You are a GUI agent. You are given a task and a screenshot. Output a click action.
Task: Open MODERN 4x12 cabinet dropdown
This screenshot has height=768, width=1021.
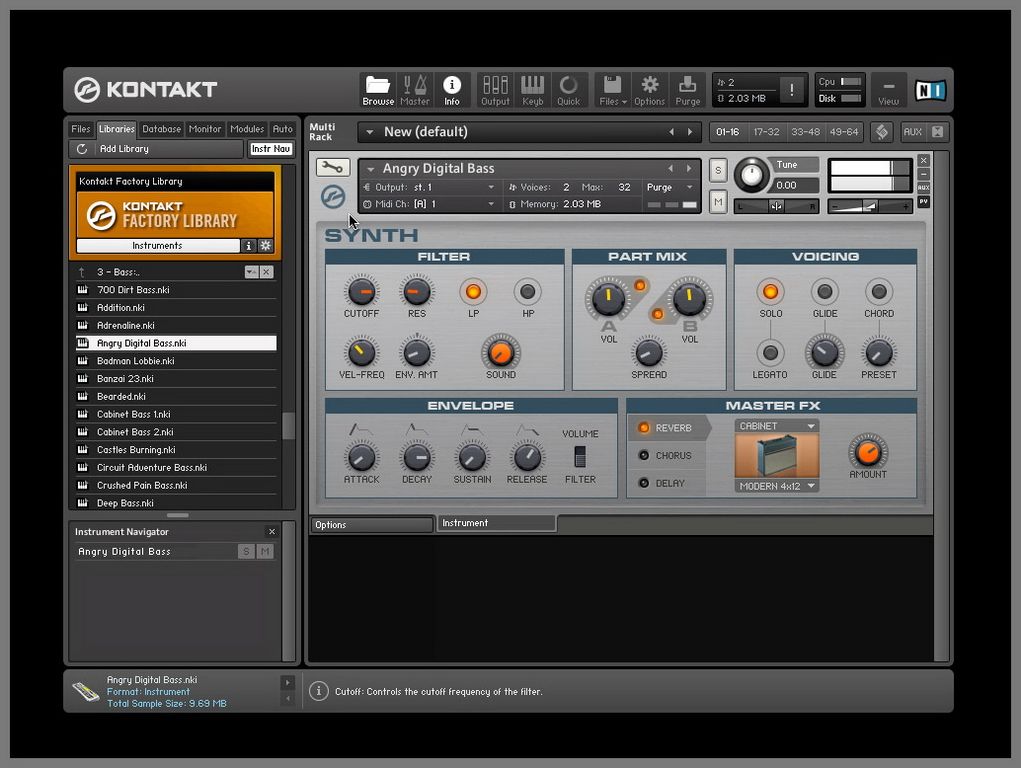[776, 486]
